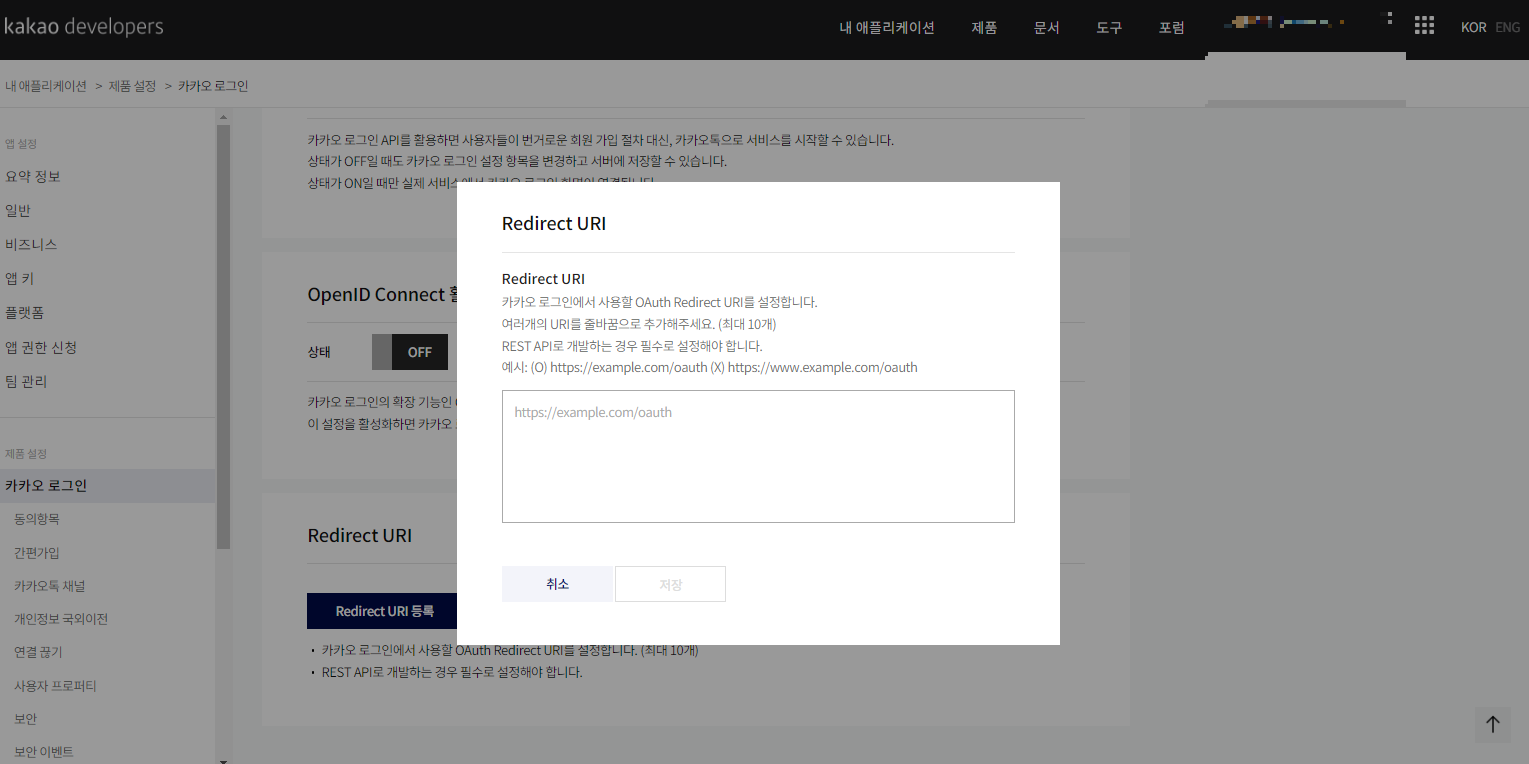The height and width of the screenshot is (764, 1529).
Task: Click 저장 button in Redirect URI dialog
Action: point(670,584)
